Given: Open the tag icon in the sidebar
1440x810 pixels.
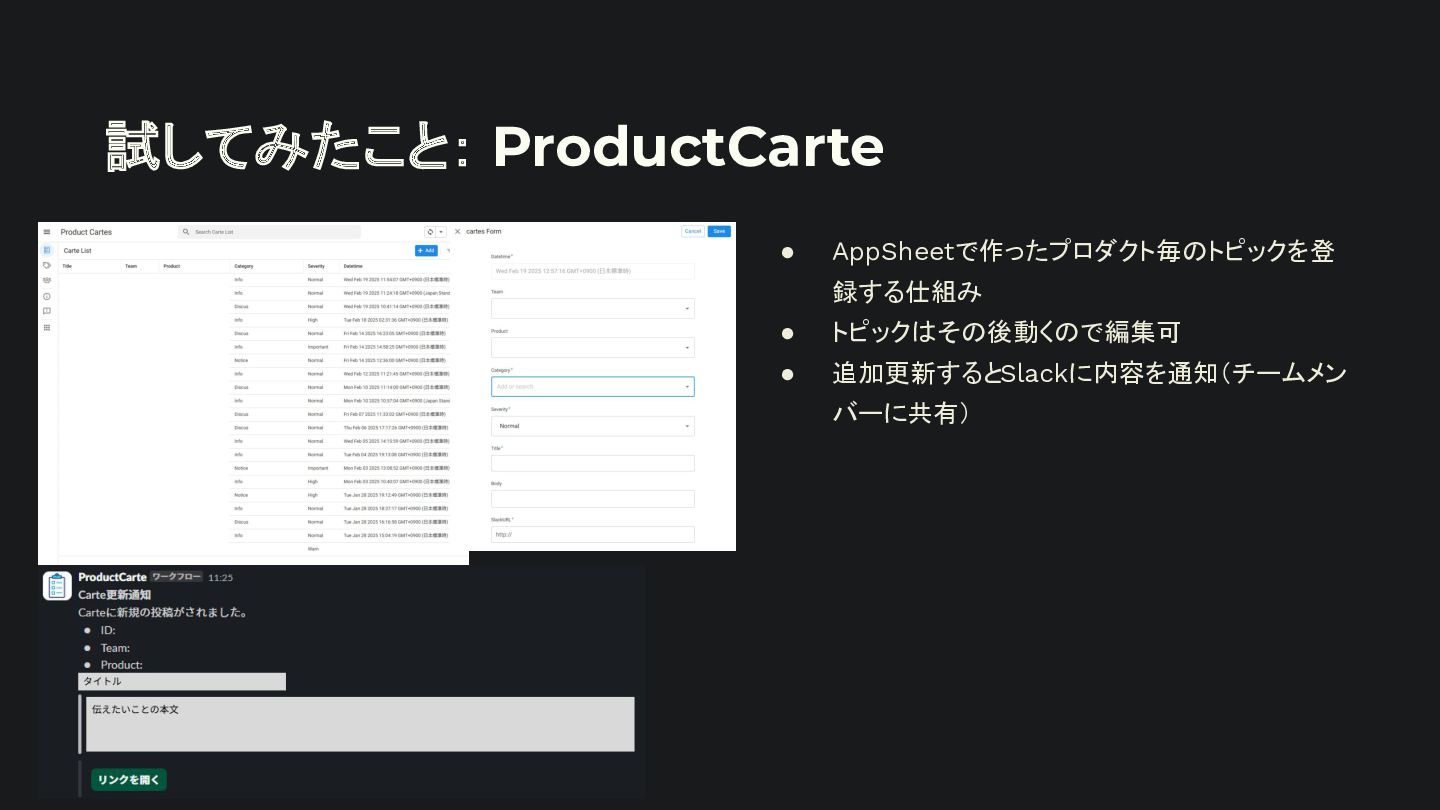Looking at the screenshot, I should [47, 266].
